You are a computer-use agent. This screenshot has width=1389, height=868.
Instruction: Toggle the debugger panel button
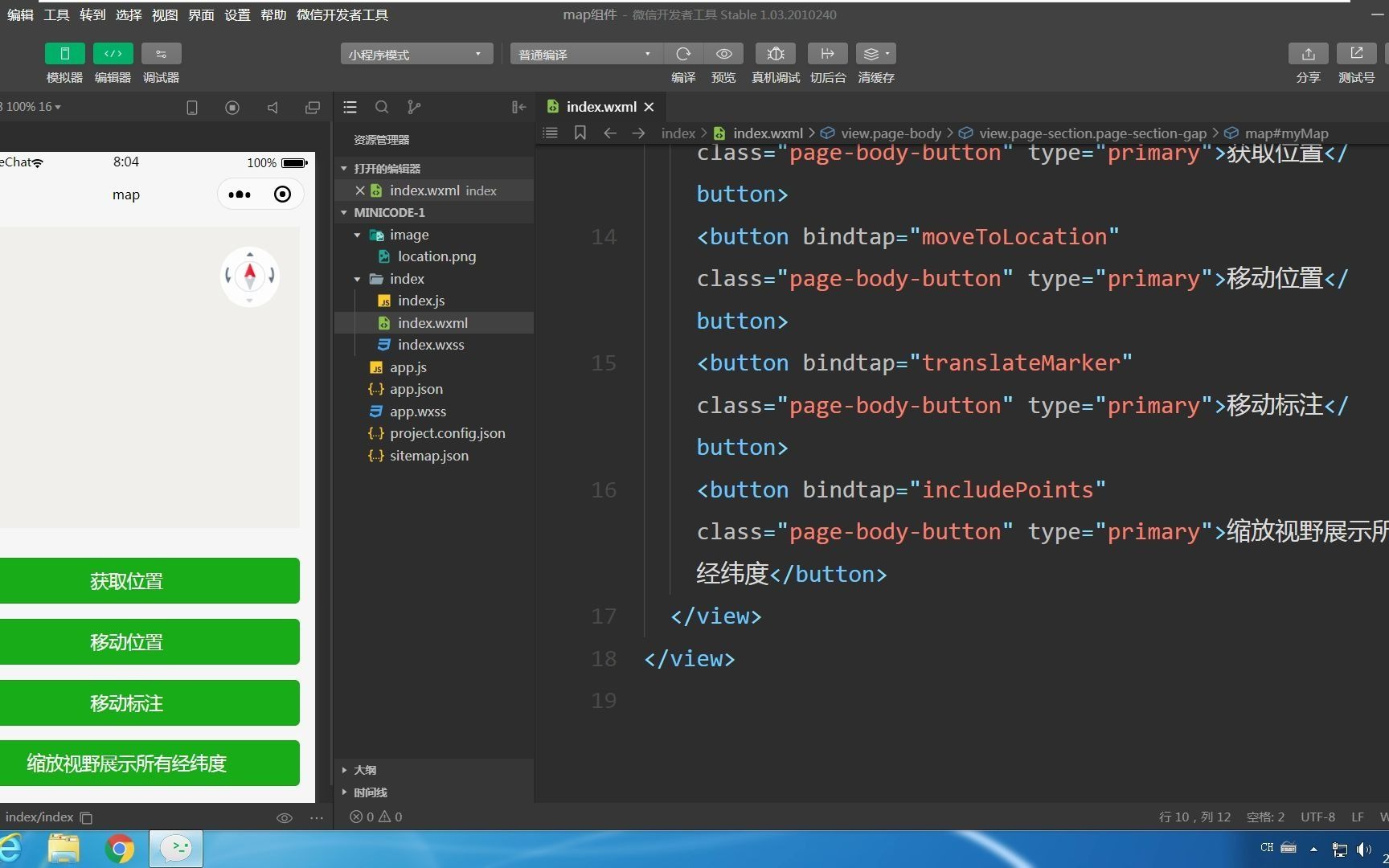pyautogui.click(x=161, y=54)
